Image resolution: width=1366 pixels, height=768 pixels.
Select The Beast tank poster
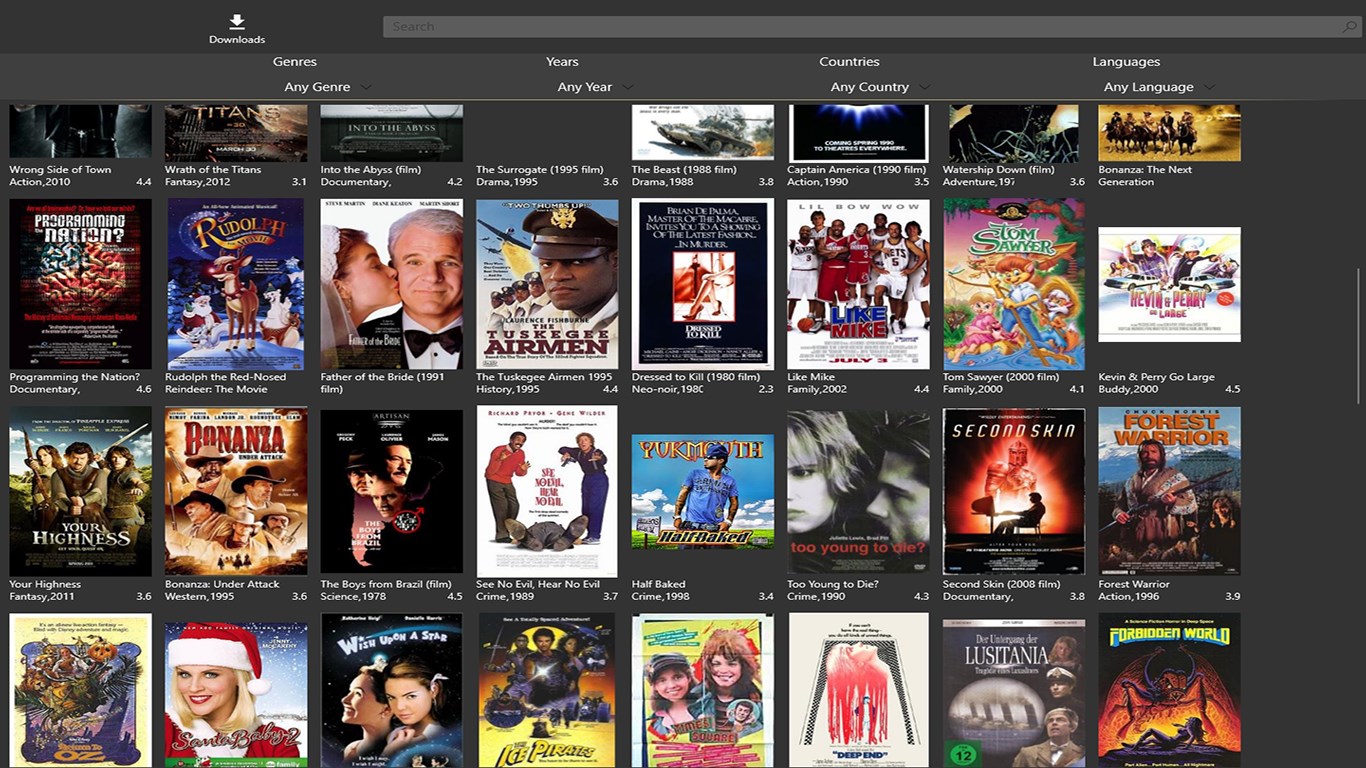pos(702,133)
